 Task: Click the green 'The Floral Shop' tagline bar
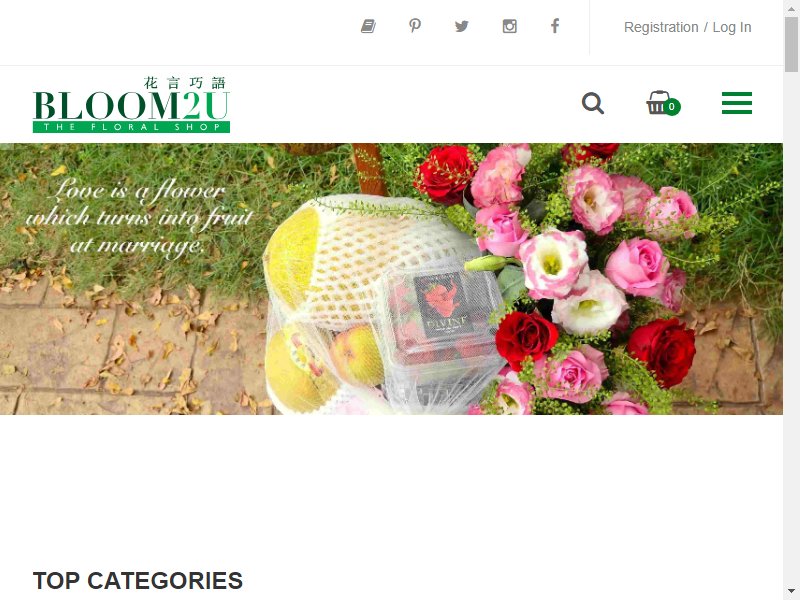click(x=131, y=127)
